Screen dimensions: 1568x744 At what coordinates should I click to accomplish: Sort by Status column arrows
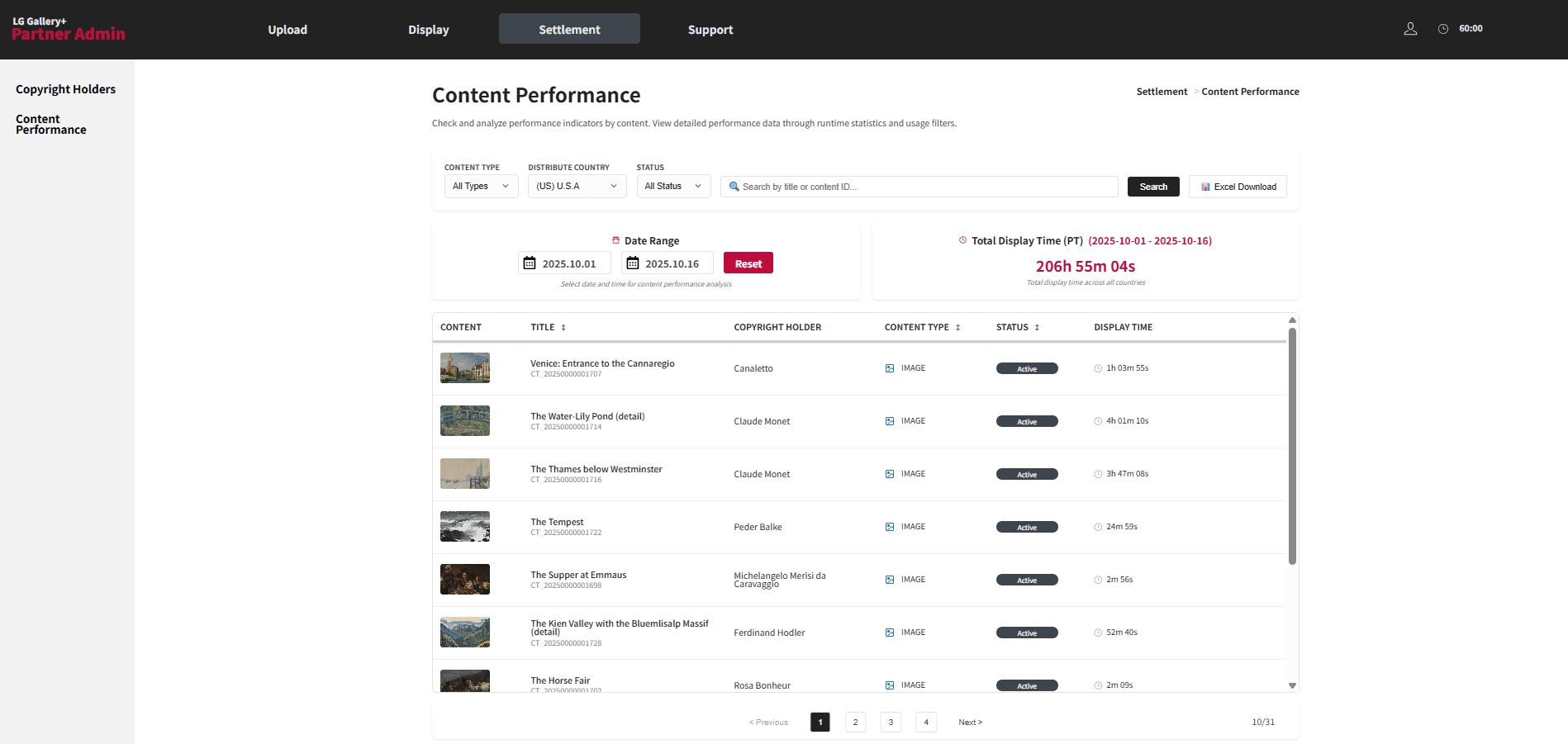point(1037,328)
